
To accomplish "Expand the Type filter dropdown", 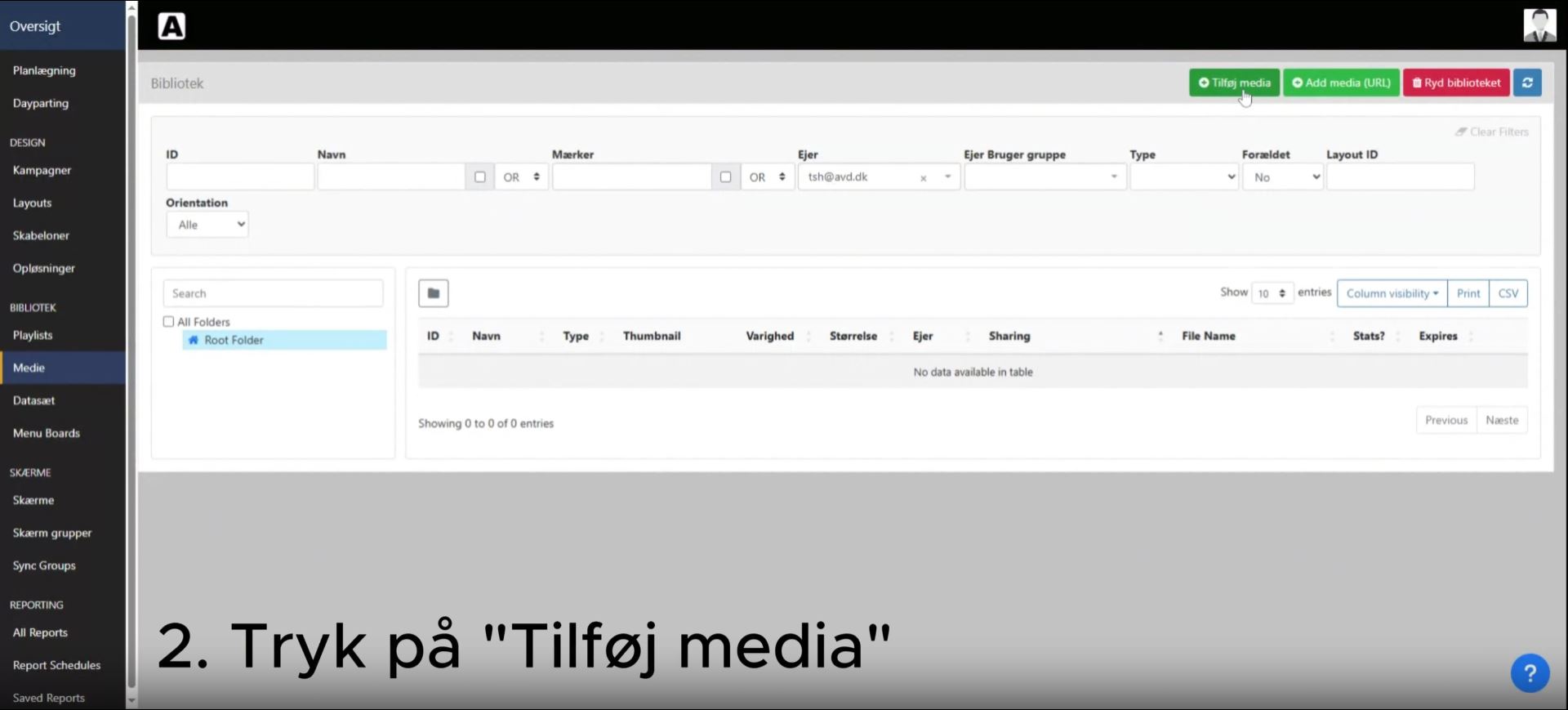I will (1183, 177).
